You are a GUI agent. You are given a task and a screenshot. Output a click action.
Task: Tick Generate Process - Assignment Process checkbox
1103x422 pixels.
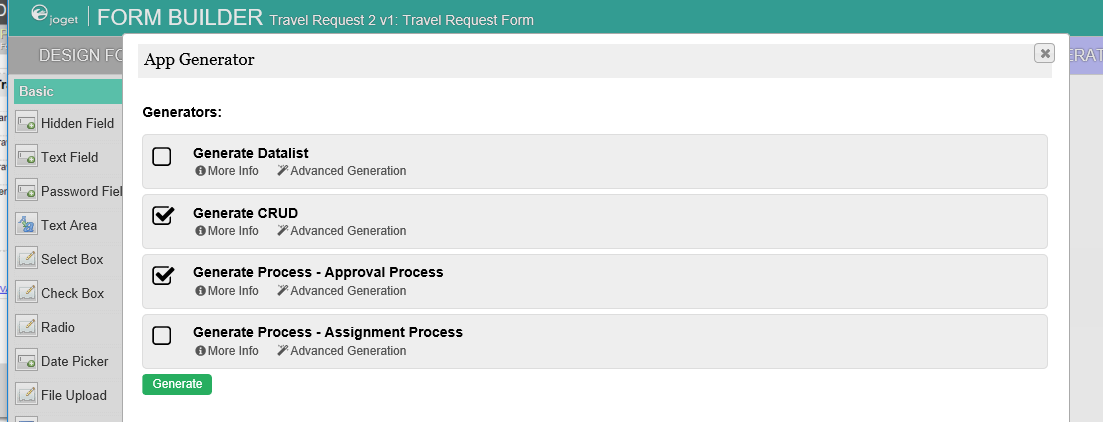162,335
